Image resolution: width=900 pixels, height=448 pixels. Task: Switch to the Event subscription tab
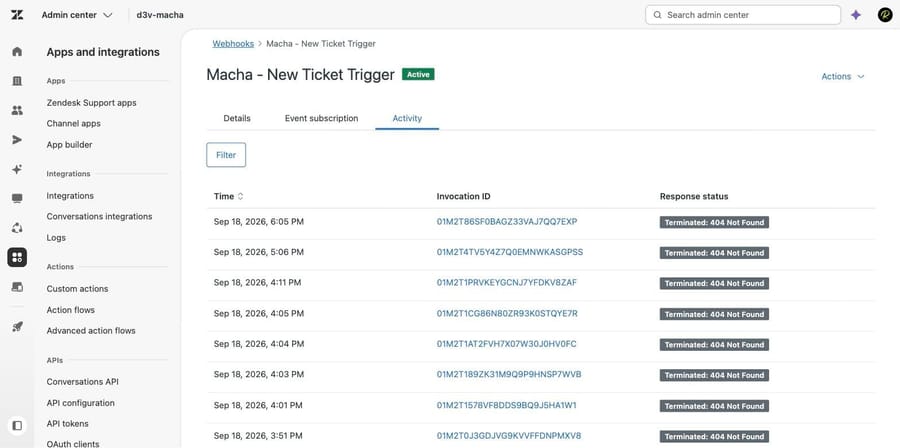pos(321,118)
